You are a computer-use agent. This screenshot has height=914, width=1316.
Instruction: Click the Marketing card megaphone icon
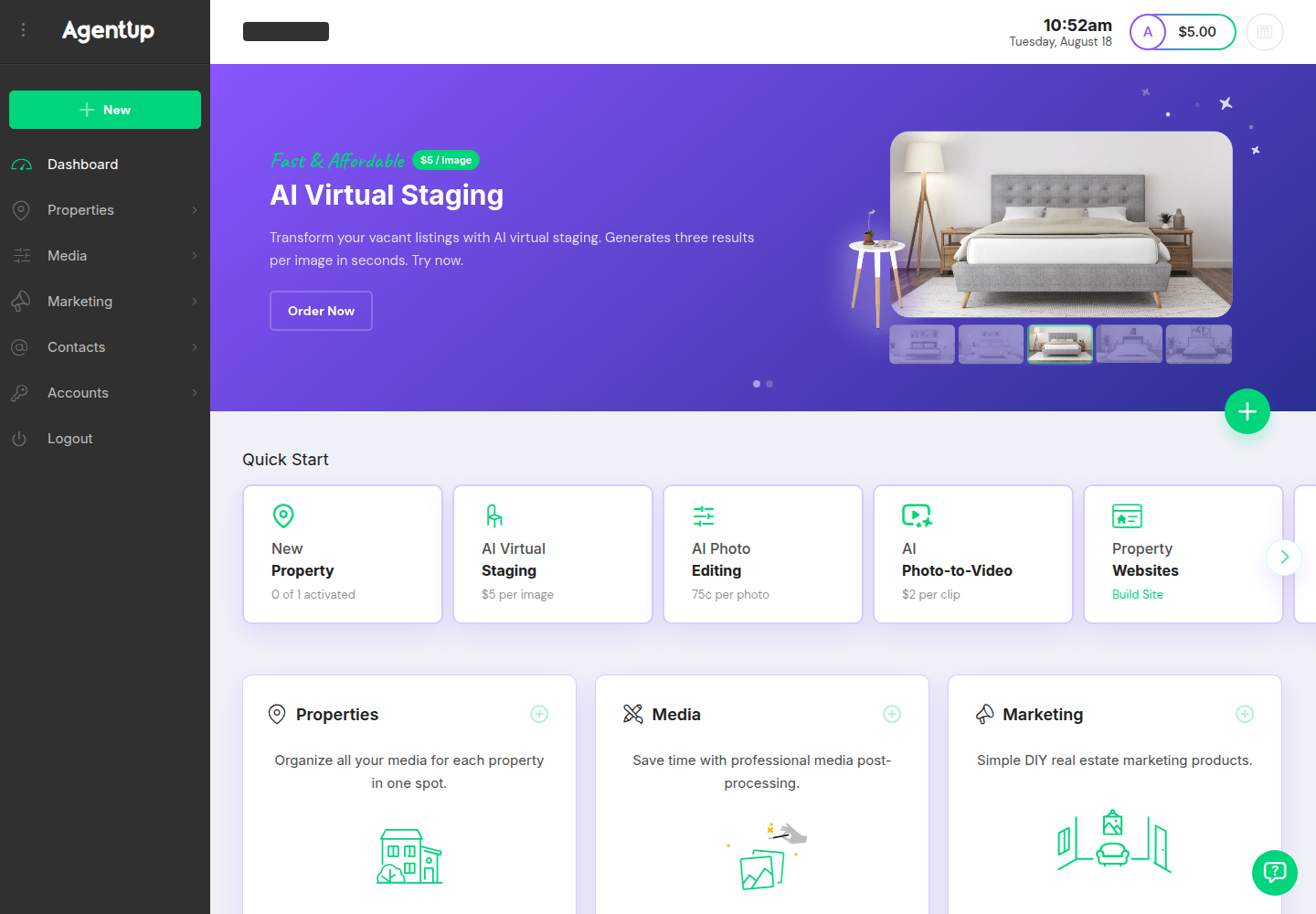pyautogui.click(x=984, y=714)
